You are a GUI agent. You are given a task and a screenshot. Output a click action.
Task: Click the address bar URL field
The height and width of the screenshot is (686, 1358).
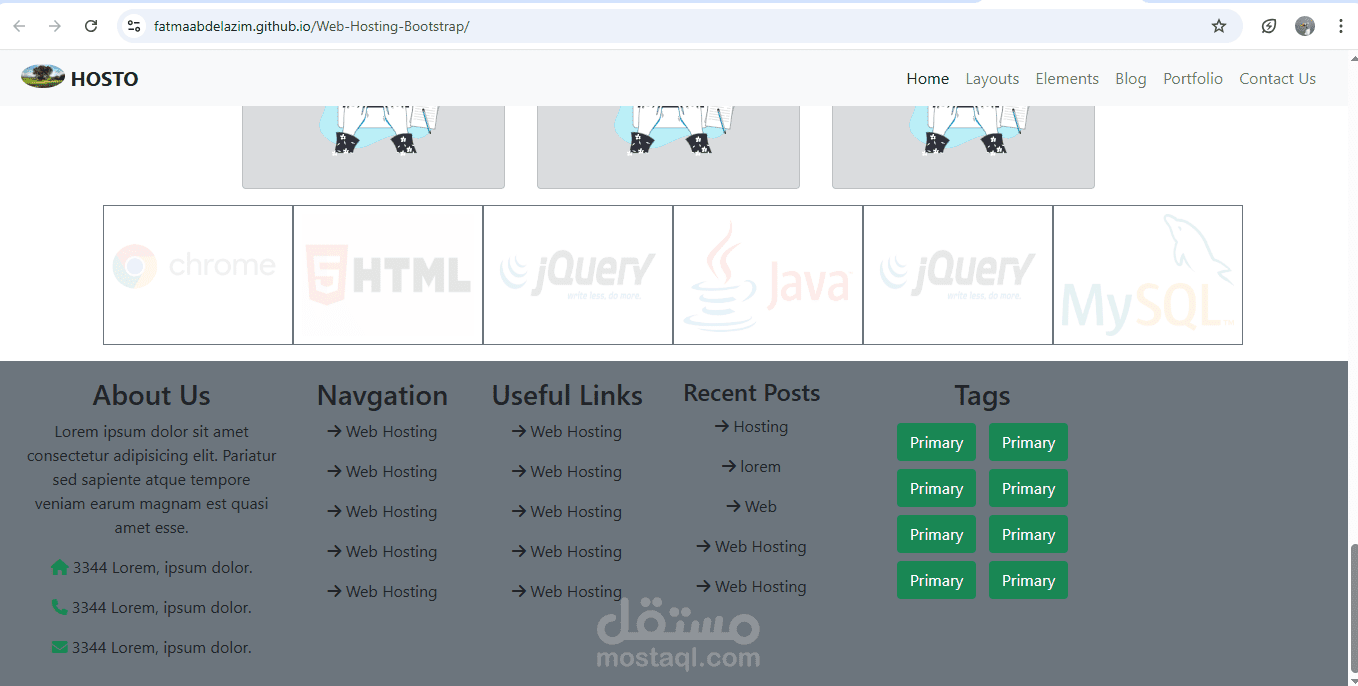(680, 26)
